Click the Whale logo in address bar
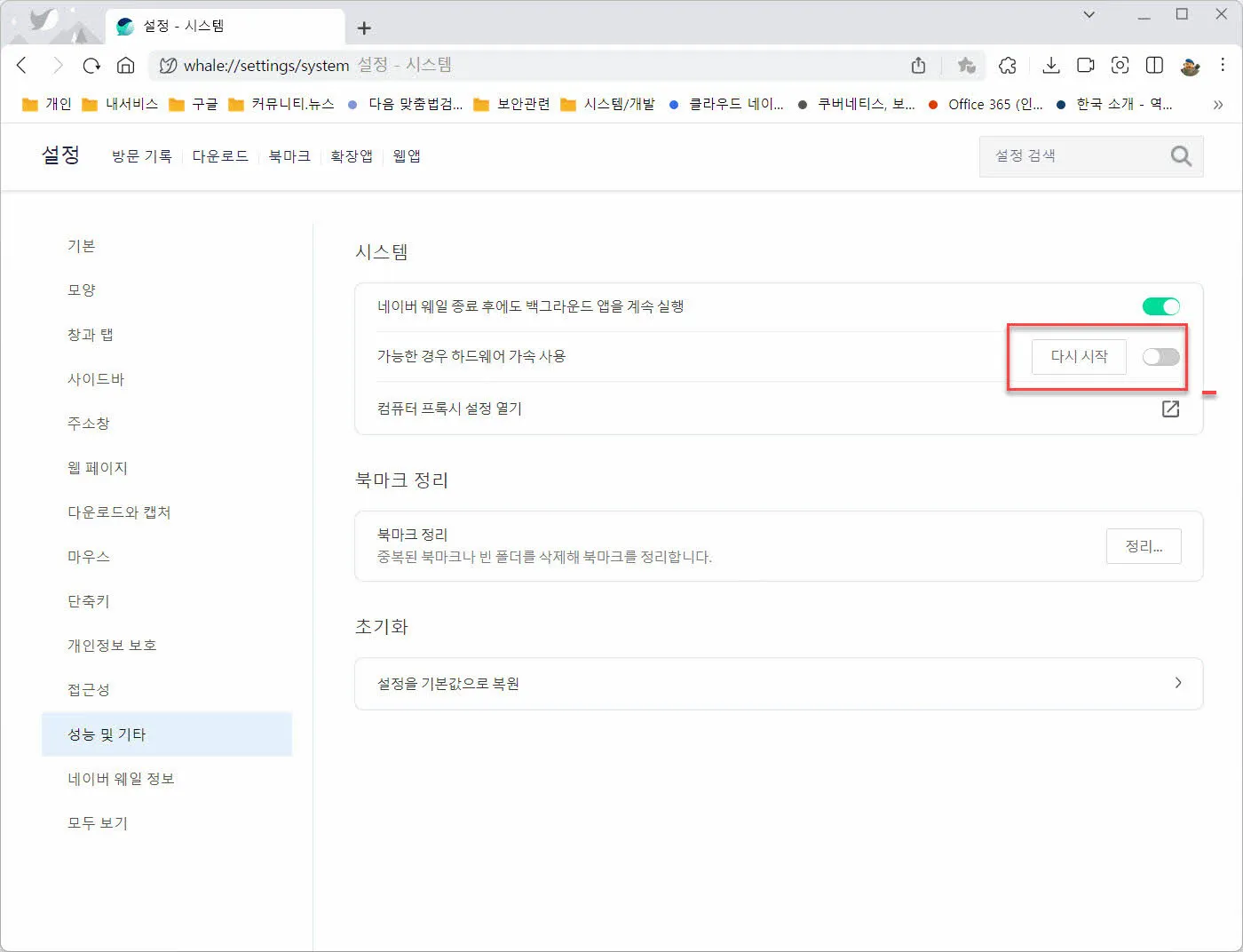The width and height of the screenshot is (1243, 952). (x=168, y=65)
